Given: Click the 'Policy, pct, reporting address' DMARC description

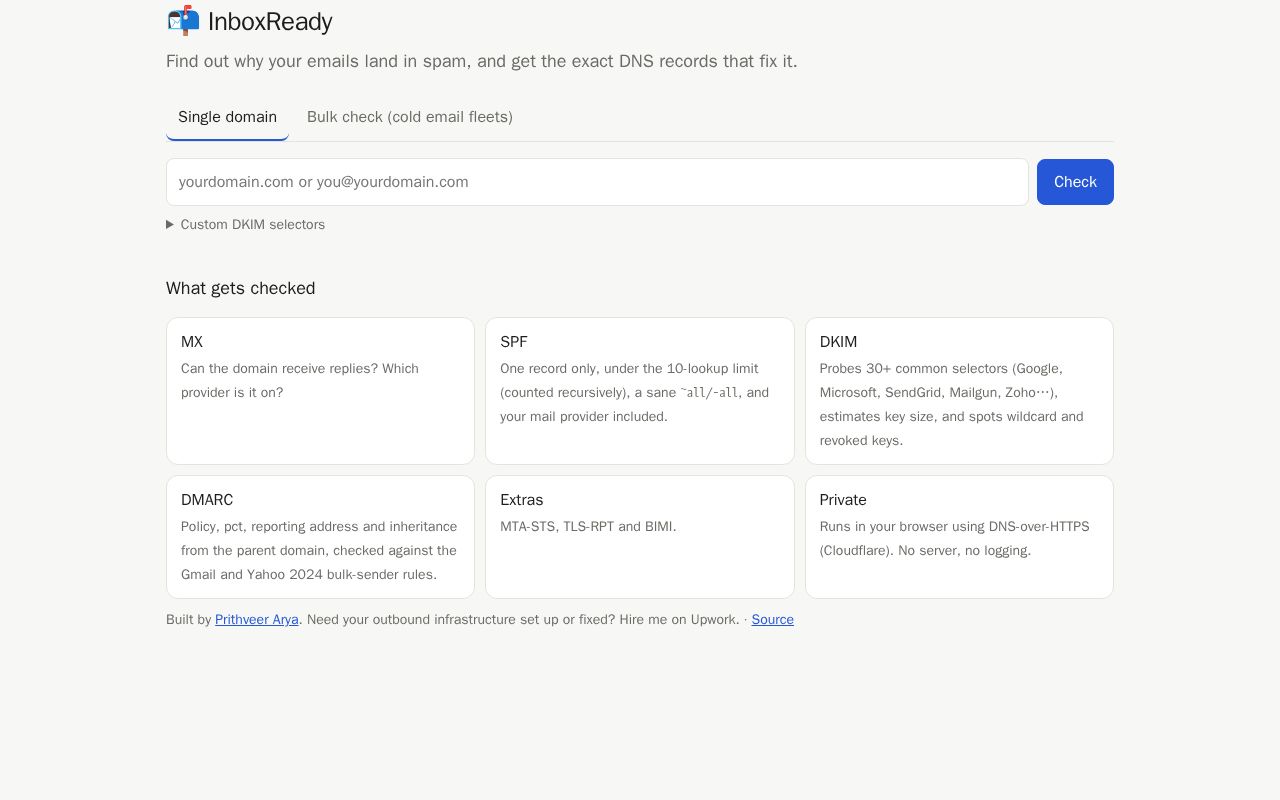Looking at the screenshot, I should tap(319, 551).
